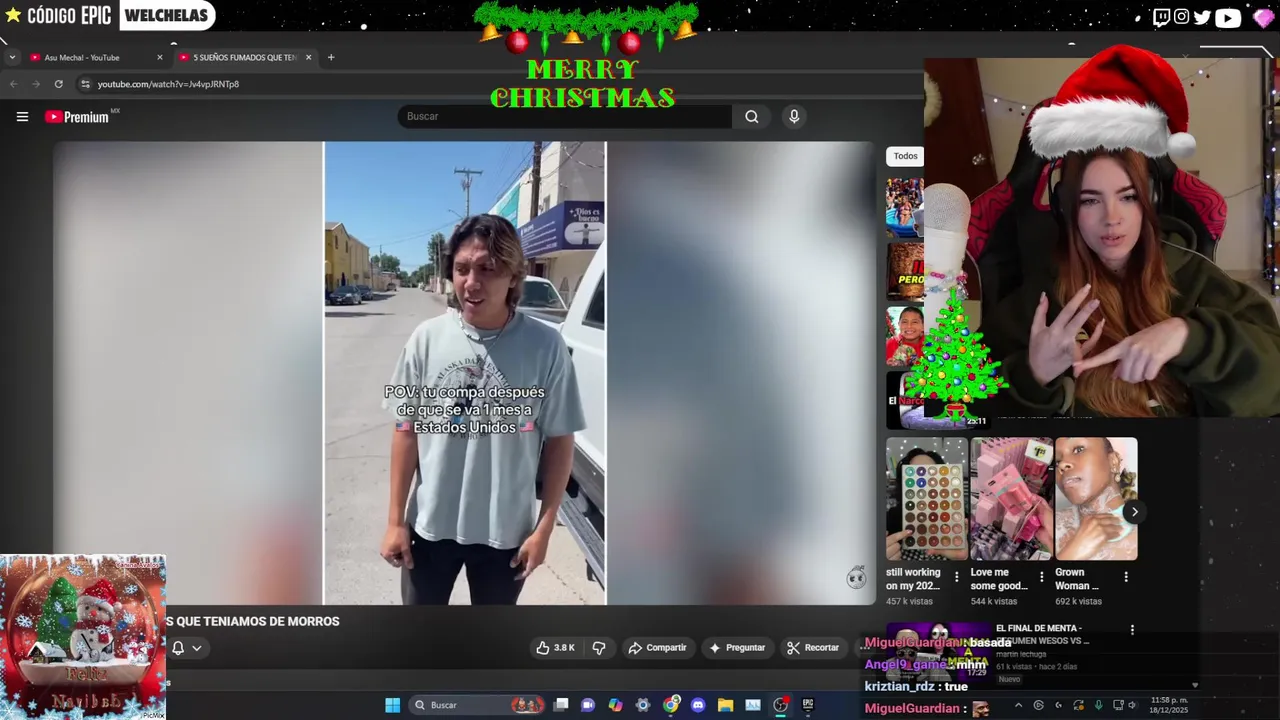Screen dimensions: 1280x720
Task: Open the 'Grown Woman ...' Short thumbnail
Action: [x=1096, y=499]
